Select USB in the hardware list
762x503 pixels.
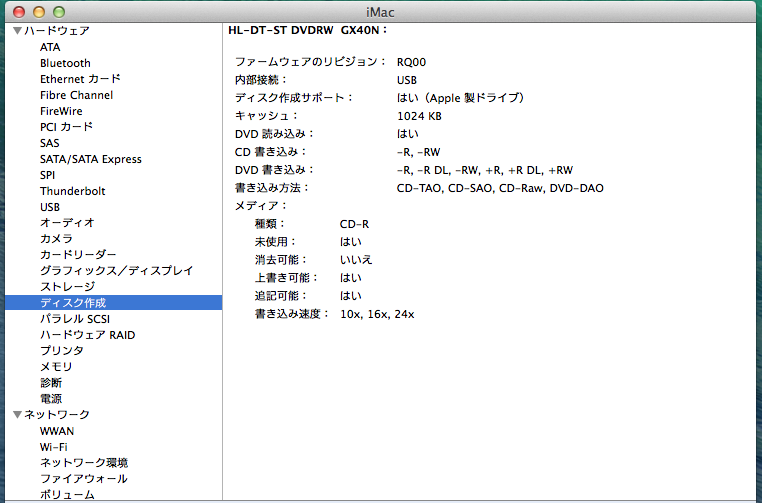(50, 207)
